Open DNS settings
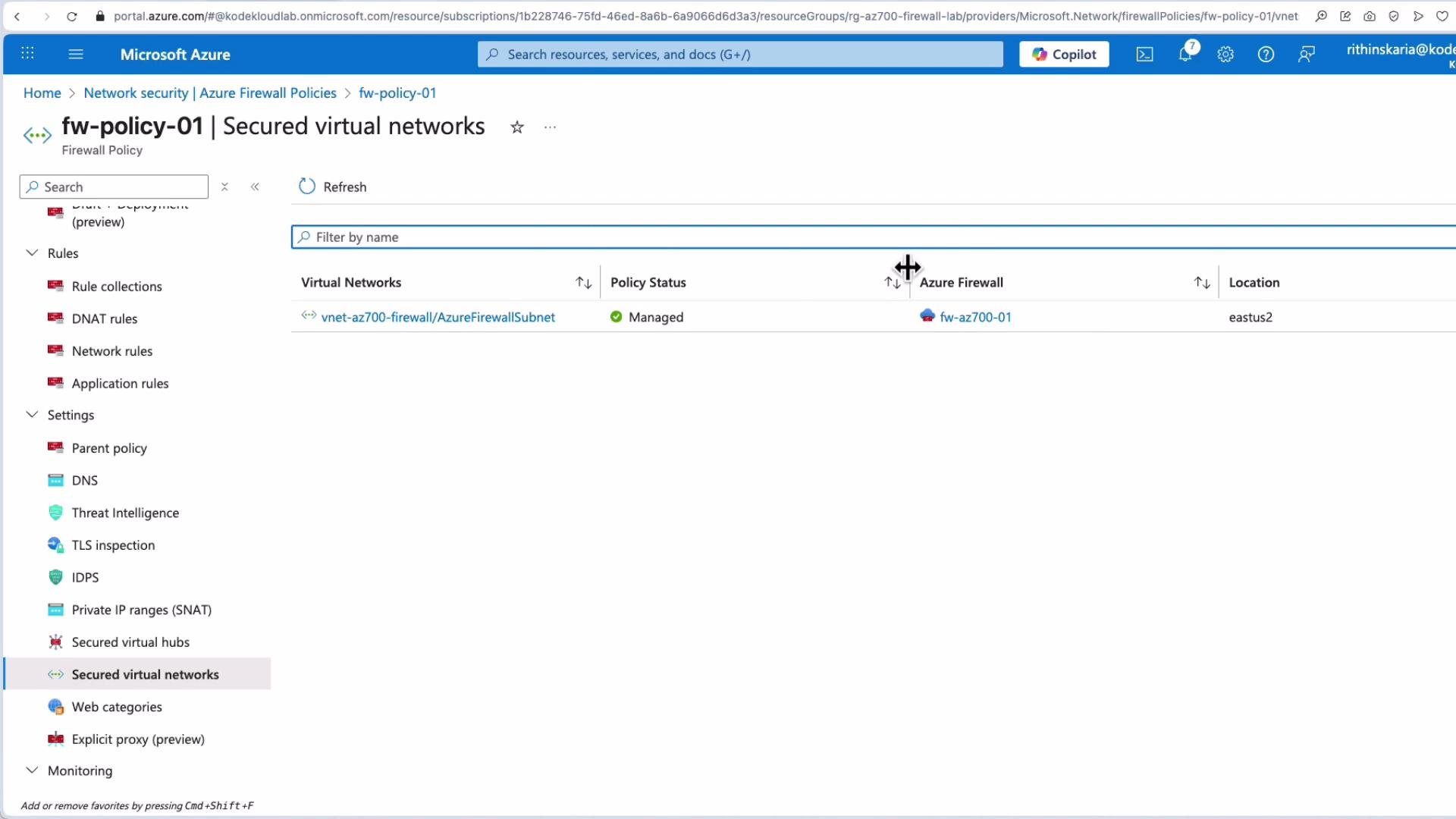Image resolution: width=1456 pixels, height=819 pixels. click(x=85, y=481)
